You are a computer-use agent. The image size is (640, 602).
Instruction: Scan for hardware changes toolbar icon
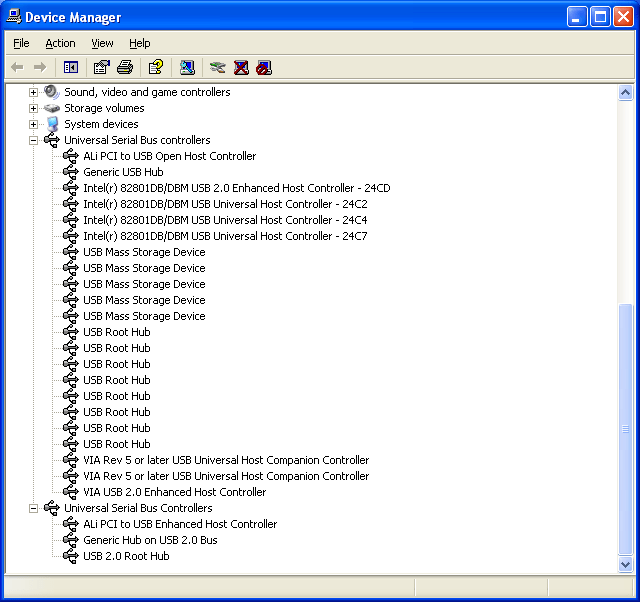[187, 67]
